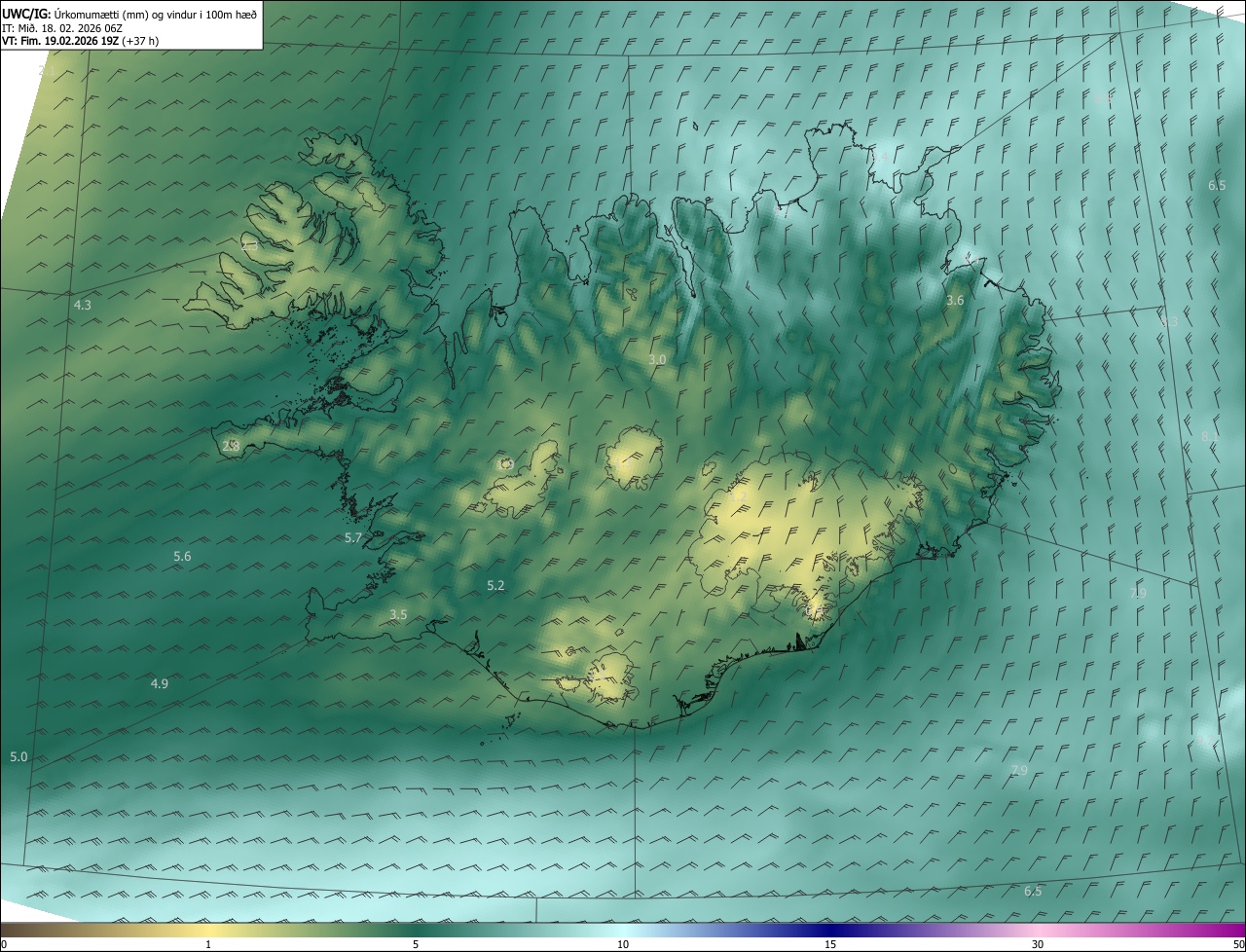Click the colorbar tick label 5

(x=416, y=944)
